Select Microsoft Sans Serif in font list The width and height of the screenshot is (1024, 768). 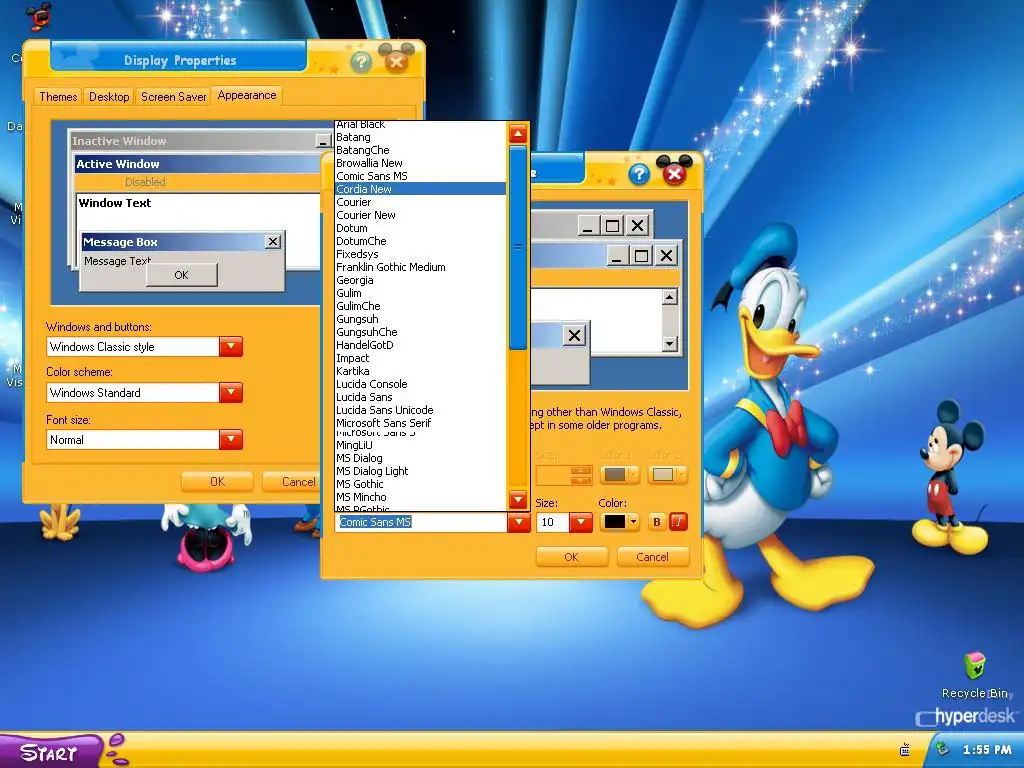pyautogui.click(x=421, y=423)
